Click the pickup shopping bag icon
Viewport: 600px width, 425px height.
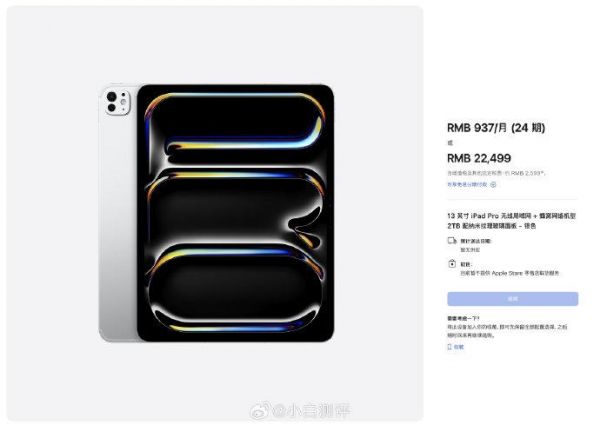(452, 264)
